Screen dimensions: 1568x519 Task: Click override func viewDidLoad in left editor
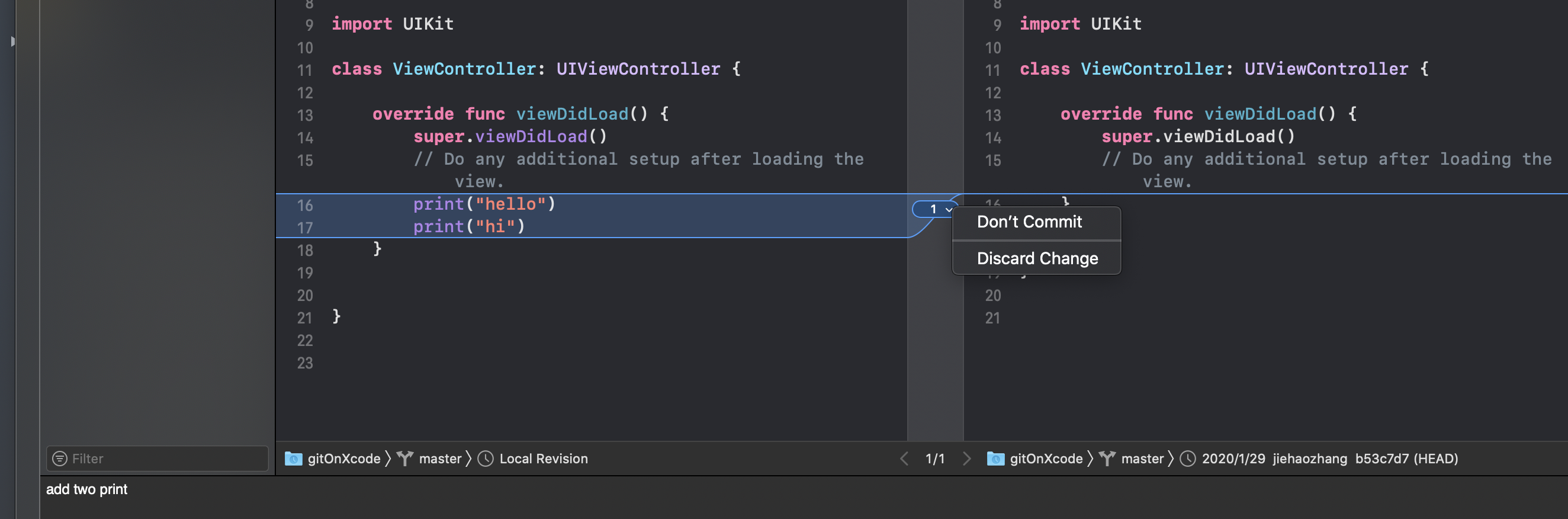click(521, 114)
